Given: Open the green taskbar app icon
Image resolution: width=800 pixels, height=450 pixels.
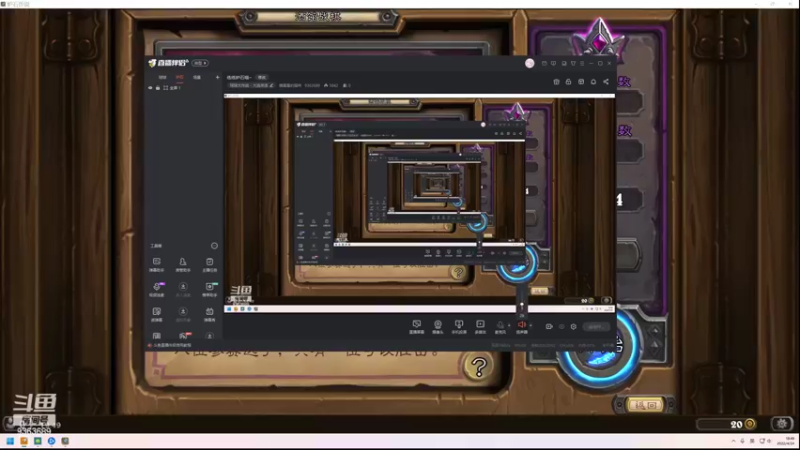Looking at the screenshot, I should click(x=38, y=441).
